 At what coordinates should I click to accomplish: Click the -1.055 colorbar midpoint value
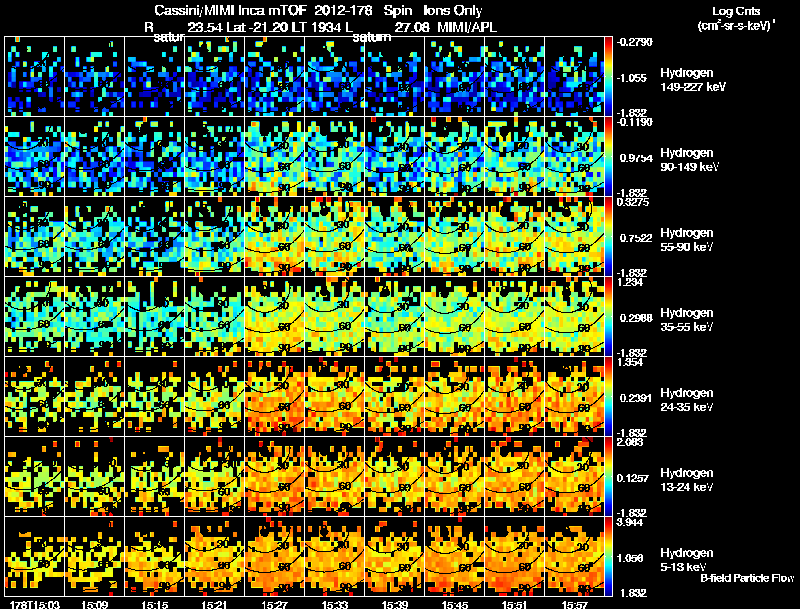(632, 78)
